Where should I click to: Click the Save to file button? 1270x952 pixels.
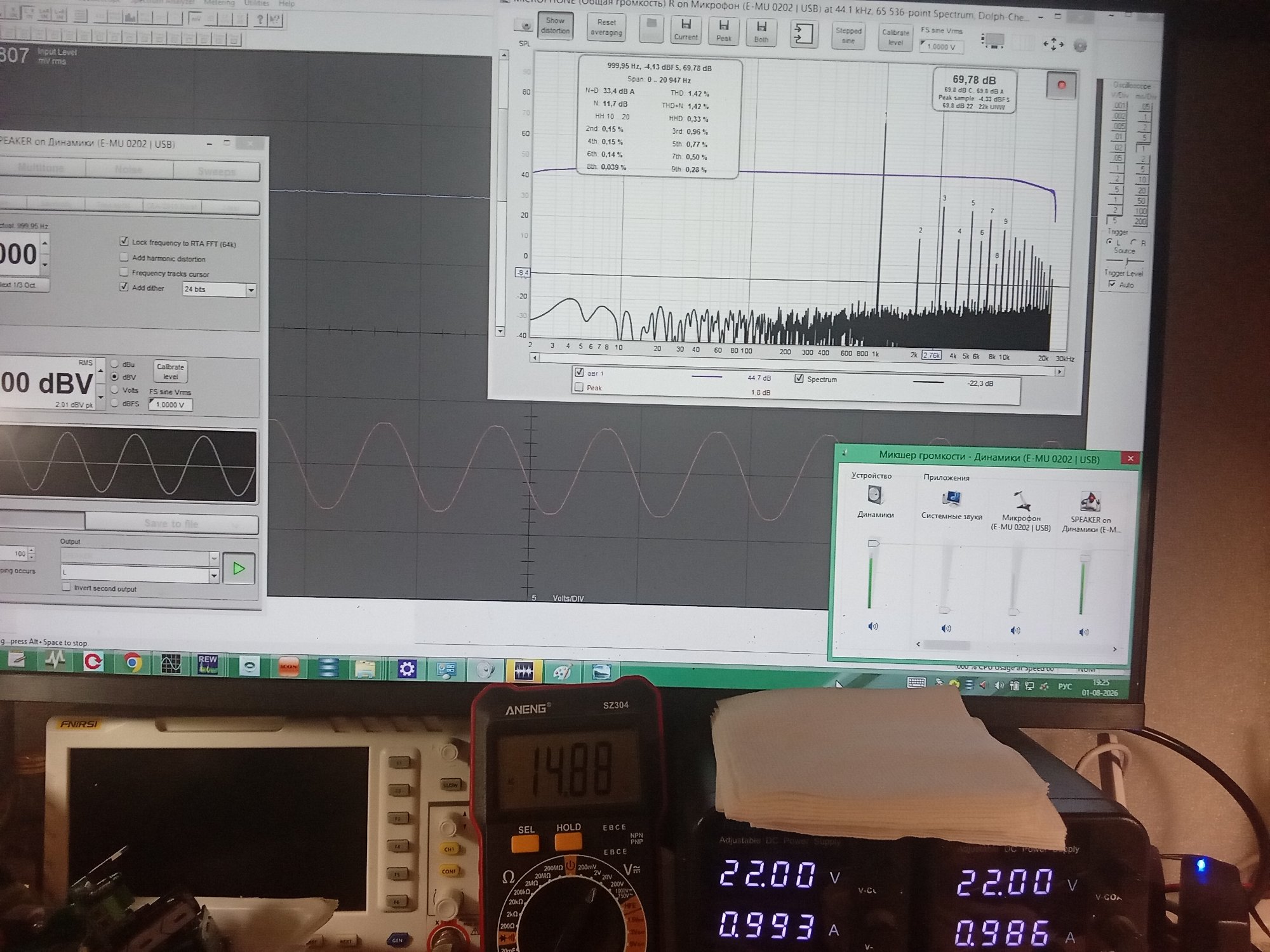(171, 524)
